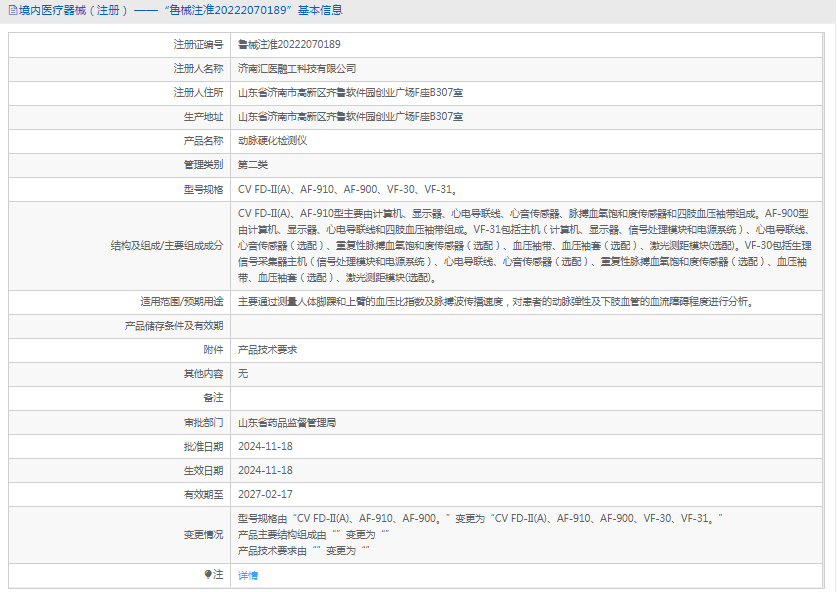The width and height of the screenshot is (837, 592).
Task: Click the 批准日期 label
Action: [203, 447]
